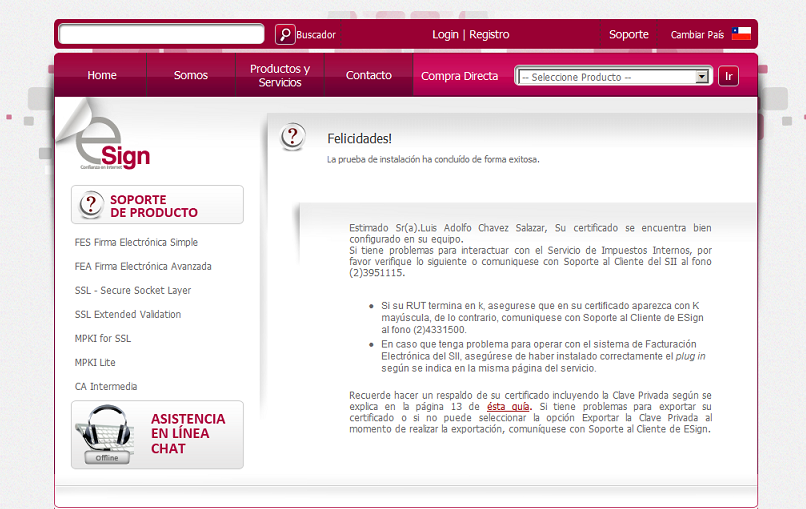Open the 'ésta guía' hyperlink
Screen dimensions: 806x509
[508, 407]
